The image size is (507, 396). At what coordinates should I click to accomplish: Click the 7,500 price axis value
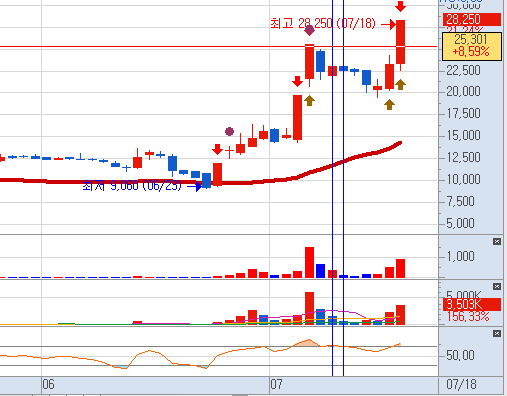(460, 201)
